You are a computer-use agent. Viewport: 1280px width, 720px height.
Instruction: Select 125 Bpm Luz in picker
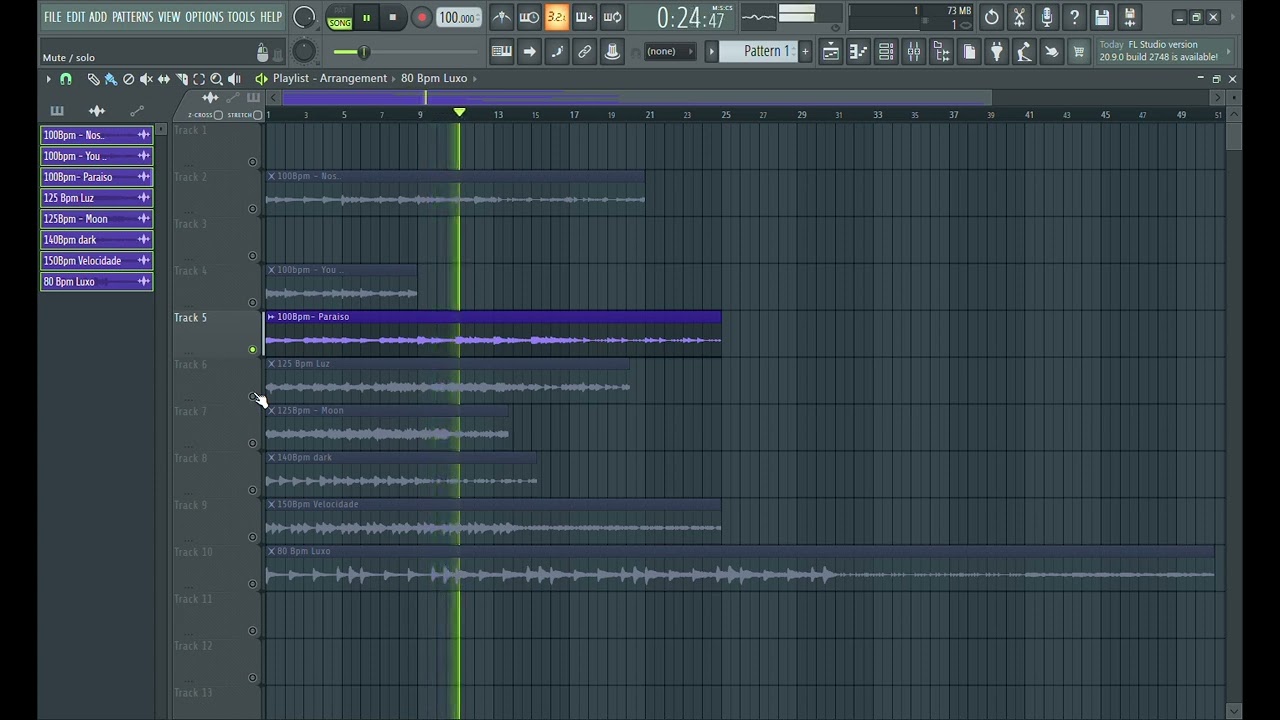[96, 198]
